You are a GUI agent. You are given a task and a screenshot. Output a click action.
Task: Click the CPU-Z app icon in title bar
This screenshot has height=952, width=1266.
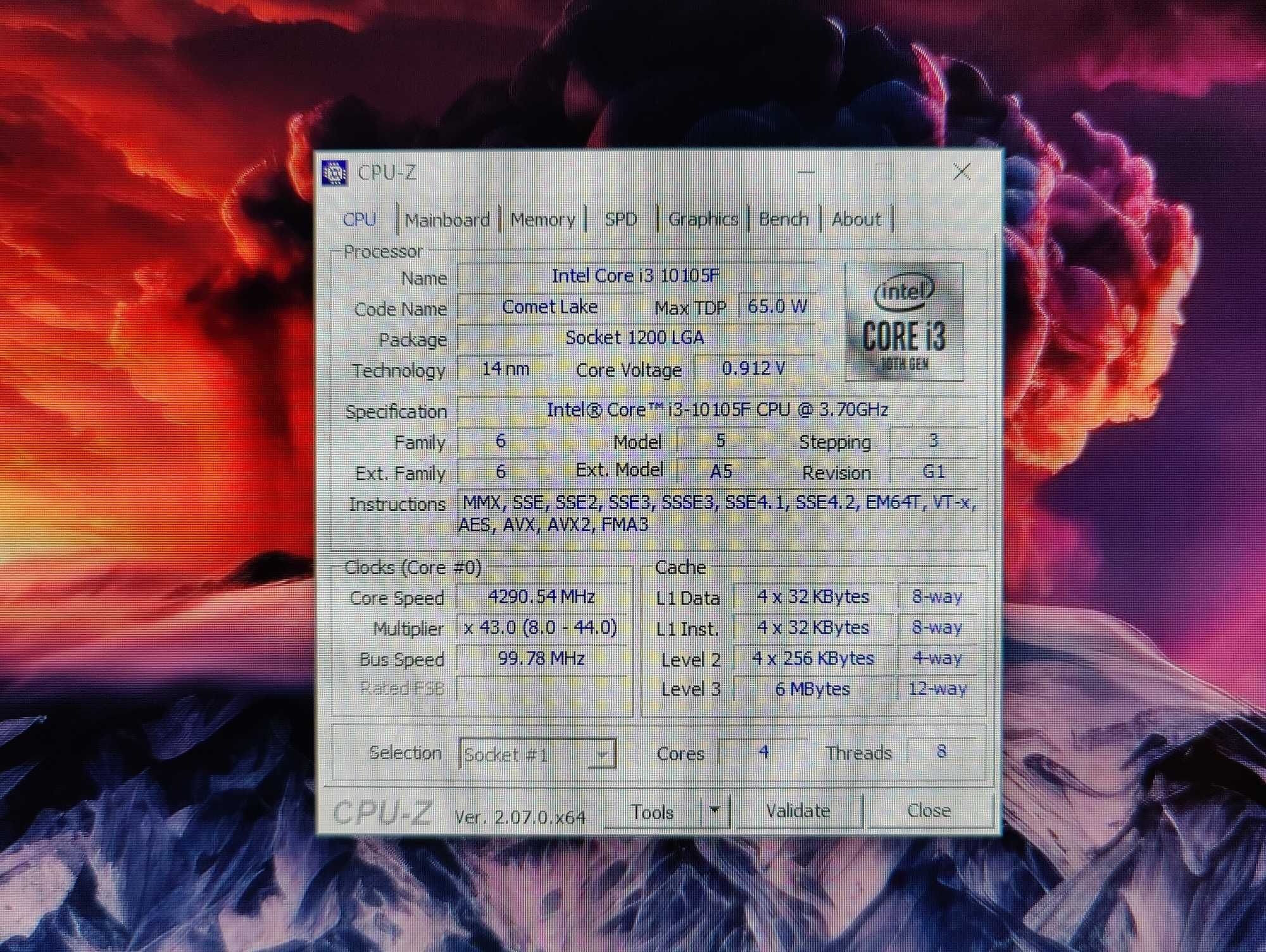click(334, 172)
